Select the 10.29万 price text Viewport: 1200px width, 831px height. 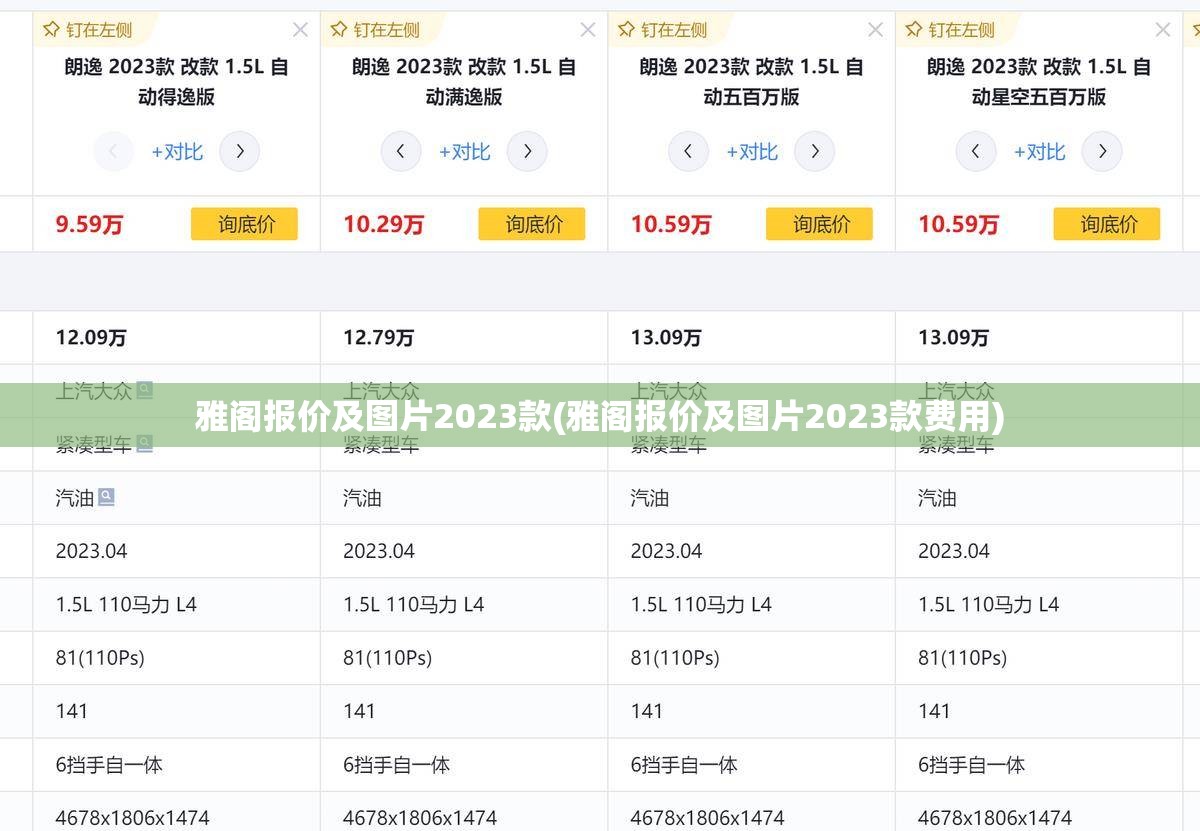[383, 224]
